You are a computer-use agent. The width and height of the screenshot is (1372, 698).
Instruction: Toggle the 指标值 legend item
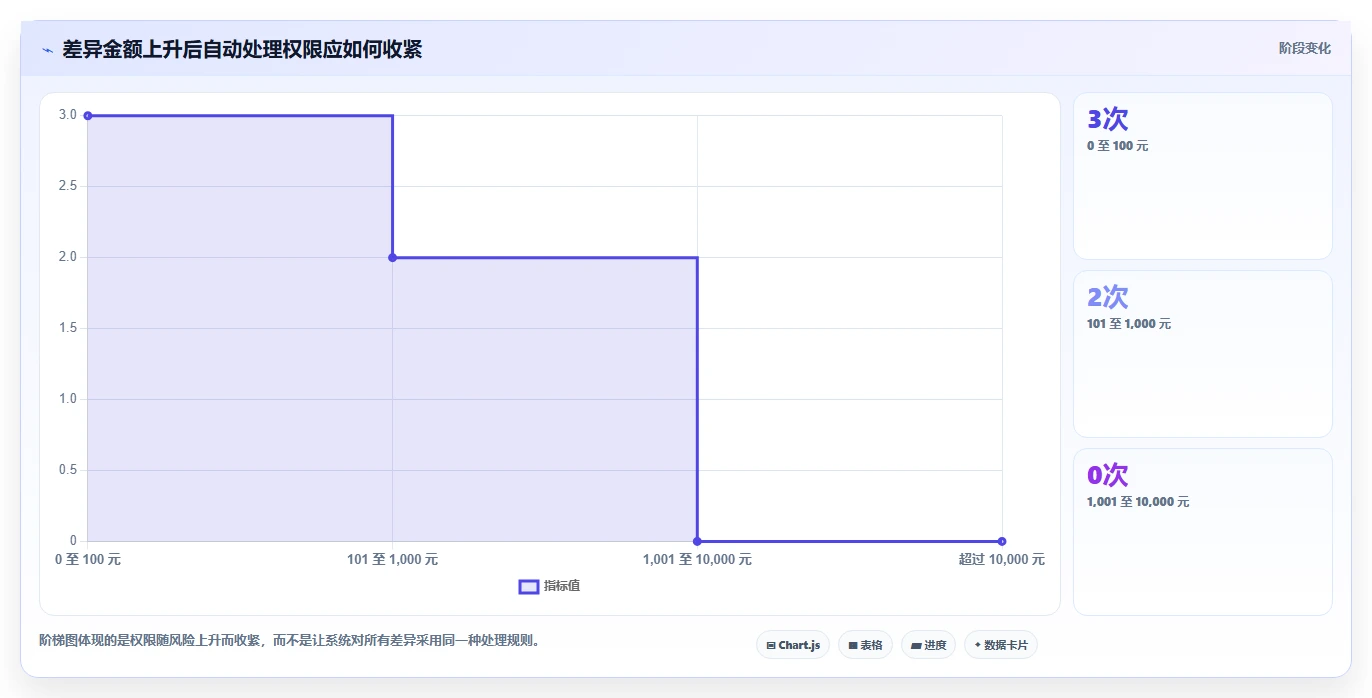[x=549, y=586]
